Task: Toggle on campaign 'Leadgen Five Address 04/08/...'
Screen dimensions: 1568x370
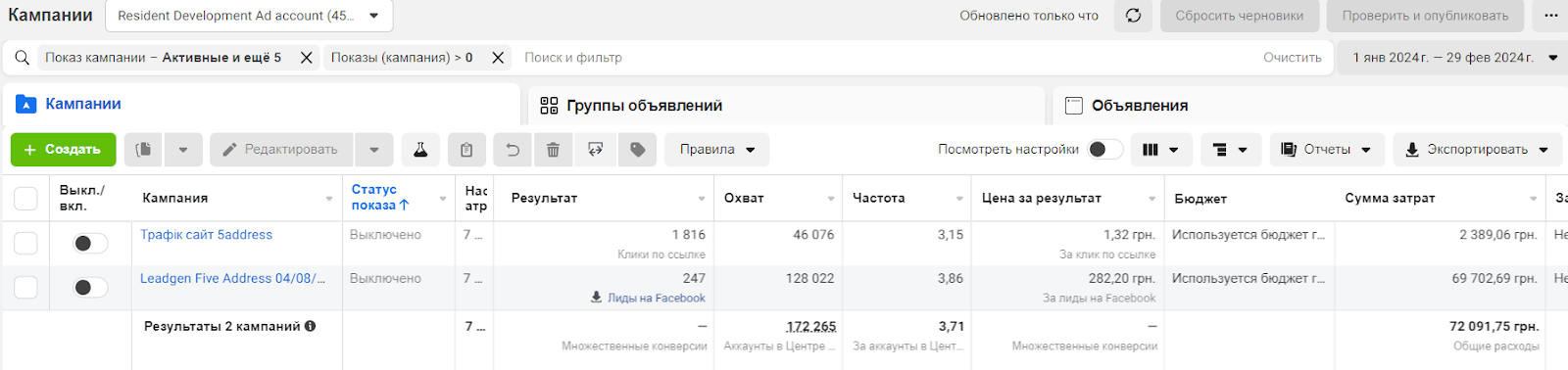Action: pyautogui.click(x=90, y=287)
